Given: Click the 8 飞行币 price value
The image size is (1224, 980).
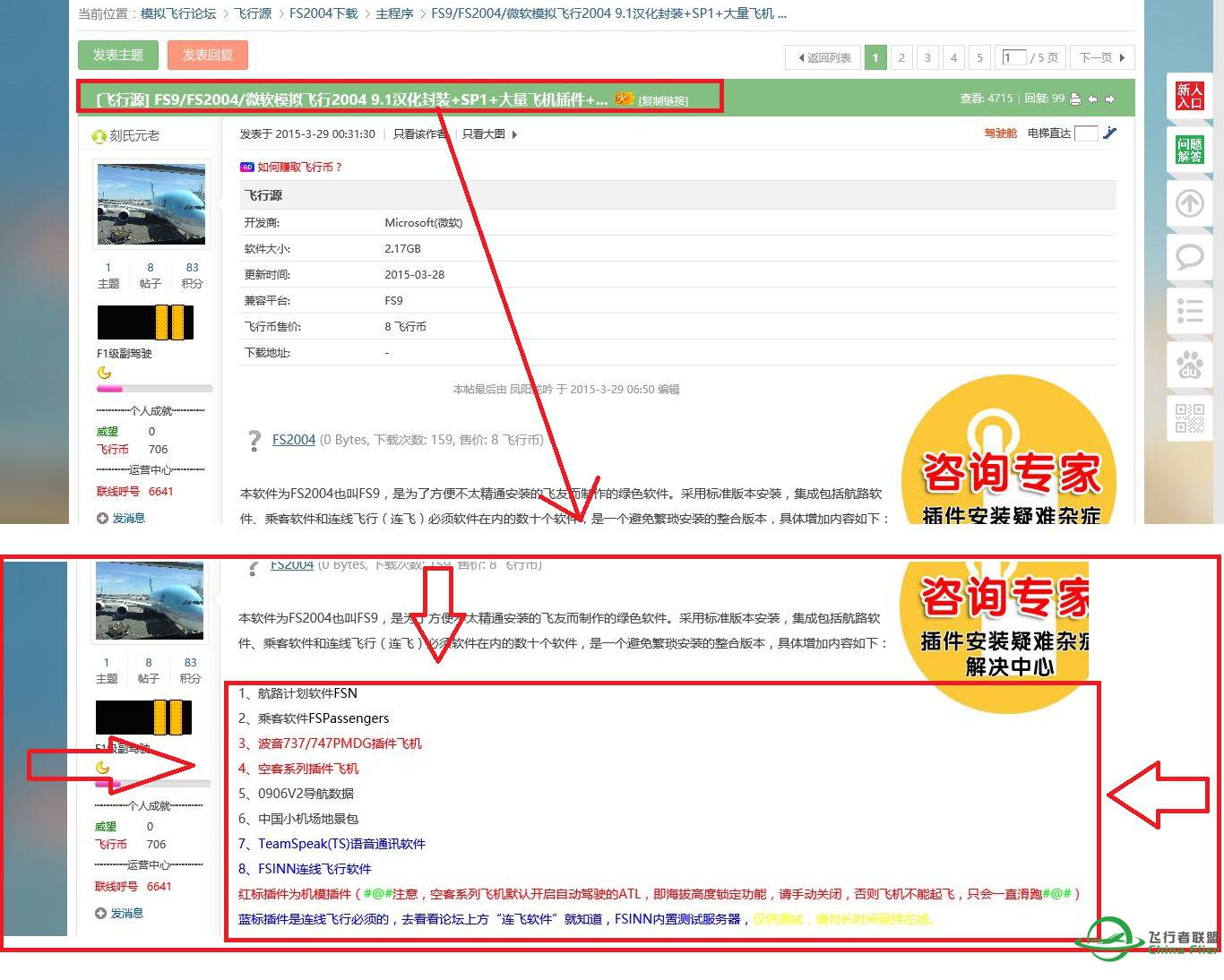Looking at the screenshot, I should click(x=405, y=327).
